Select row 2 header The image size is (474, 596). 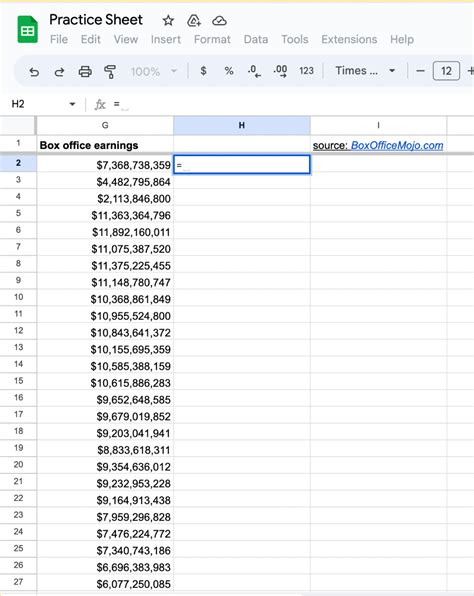point(18,163)
